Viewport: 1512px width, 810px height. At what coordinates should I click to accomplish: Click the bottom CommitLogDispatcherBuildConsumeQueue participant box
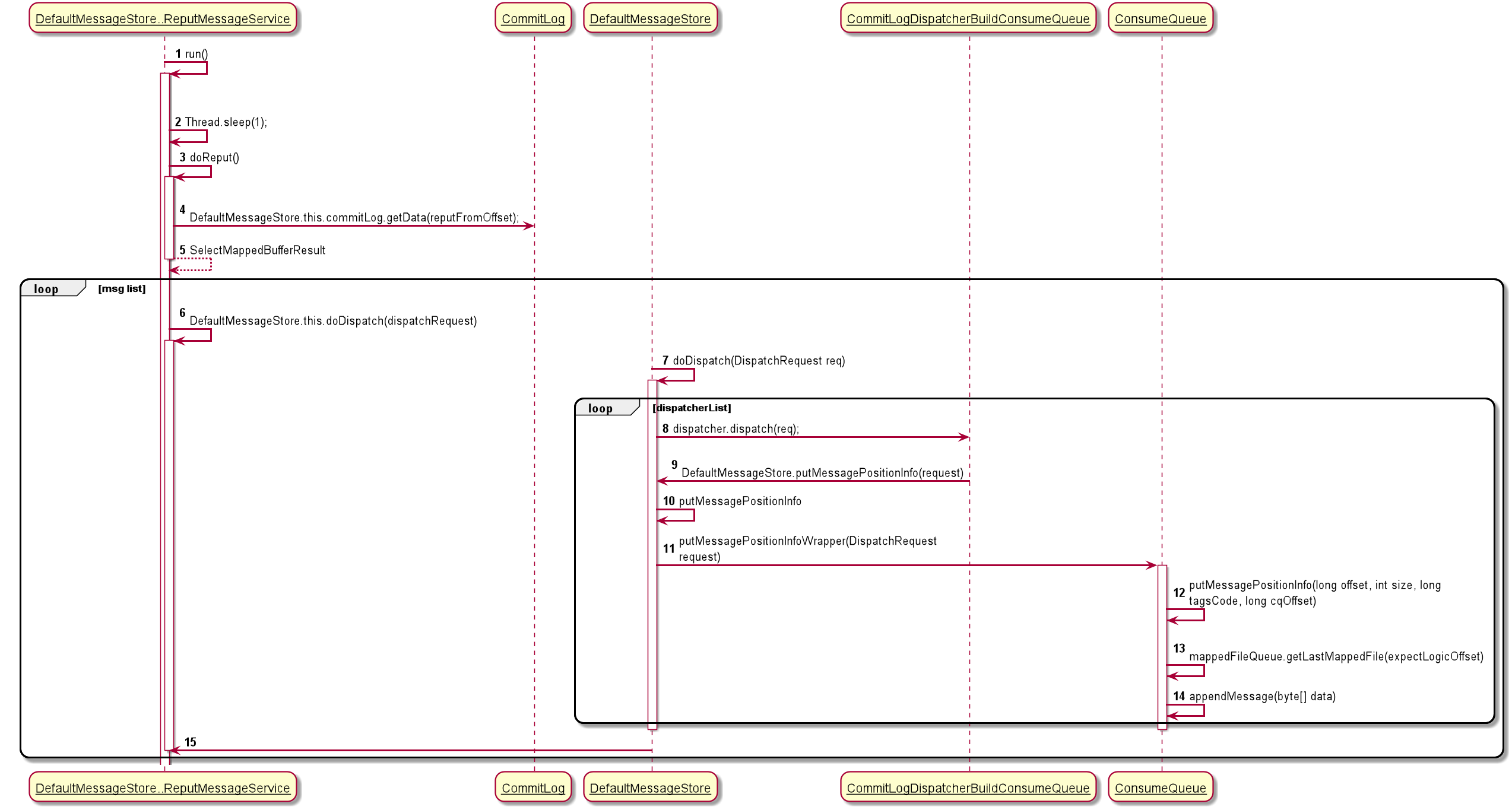click(x=968, y=787)
